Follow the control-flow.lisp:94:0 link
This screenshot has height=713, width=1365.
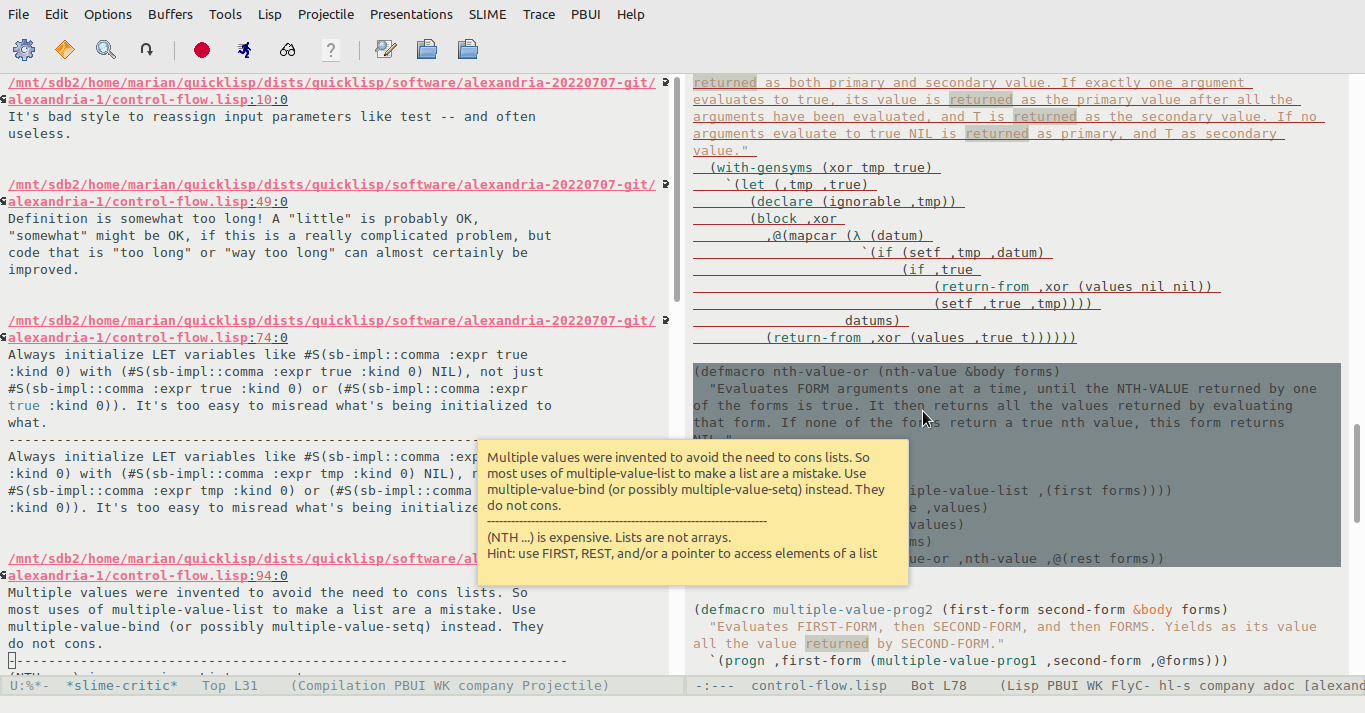148,576
